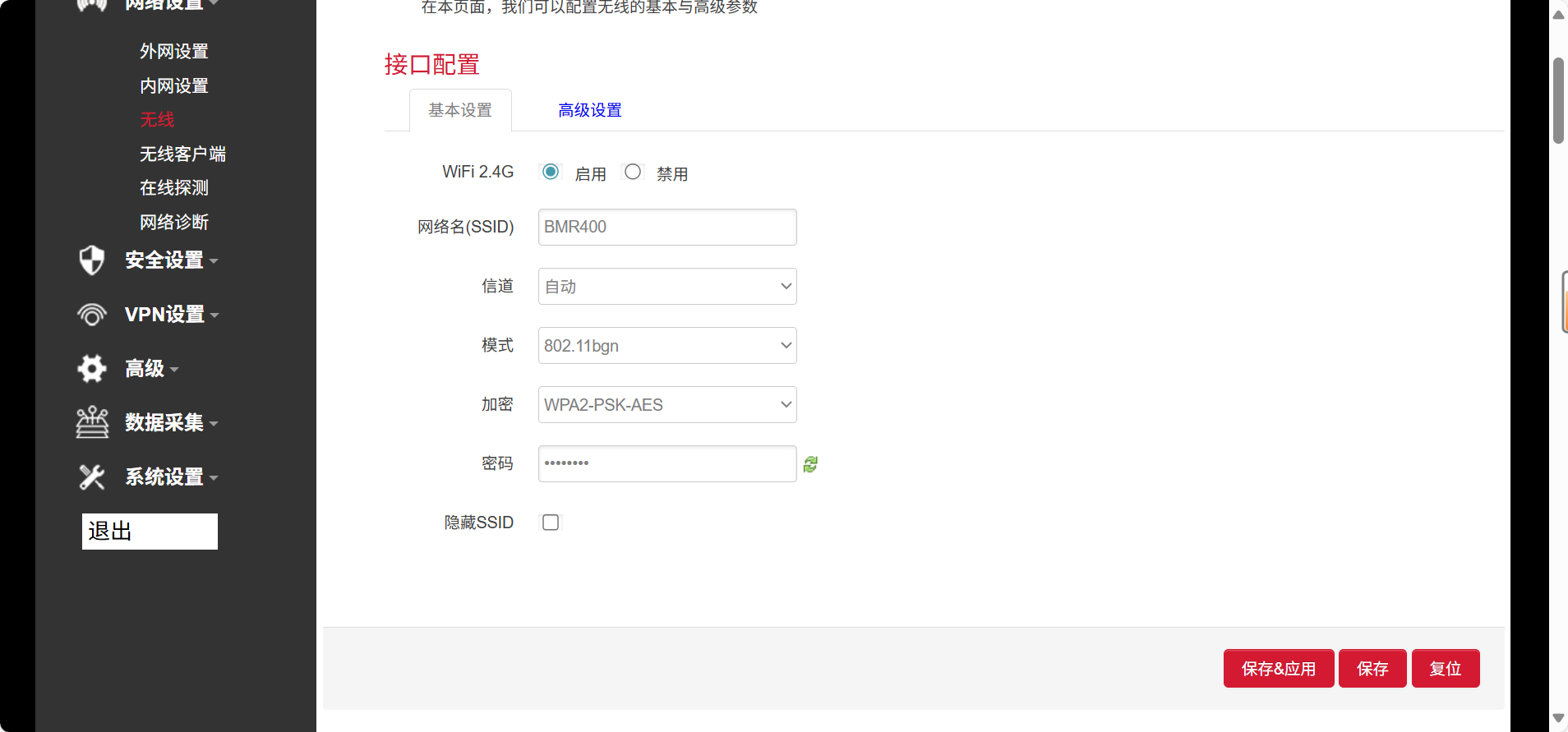Open the 模式 802.11bgn dropdown

666,346
